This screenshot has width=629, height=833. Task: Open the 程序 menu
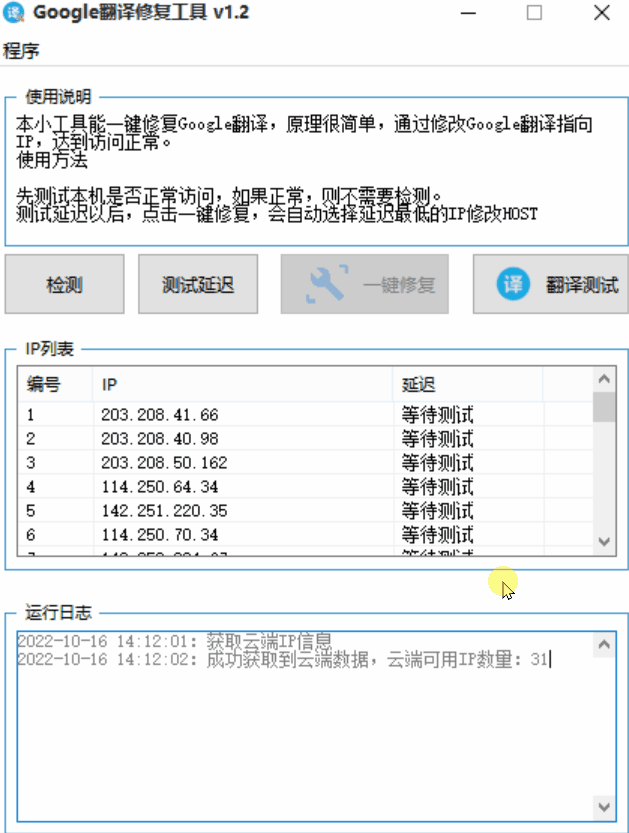point(21,51)
